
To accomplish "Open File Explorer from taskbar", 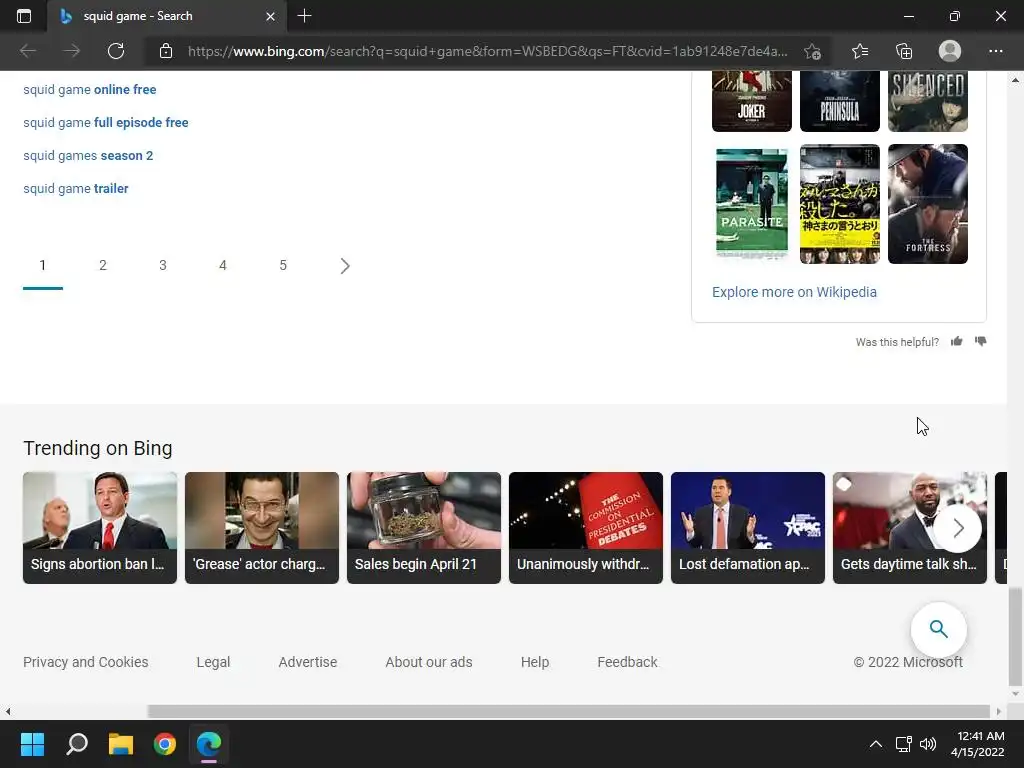I will (x=121, y=744).
